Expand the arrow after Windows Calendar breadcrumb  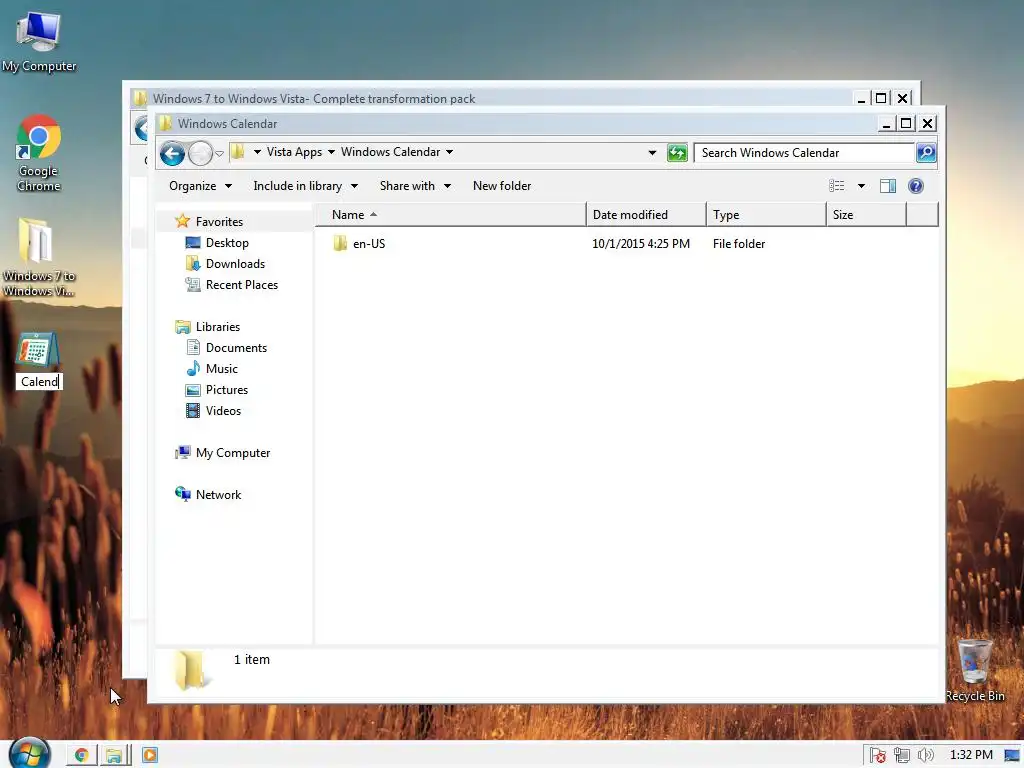[449, 152]
